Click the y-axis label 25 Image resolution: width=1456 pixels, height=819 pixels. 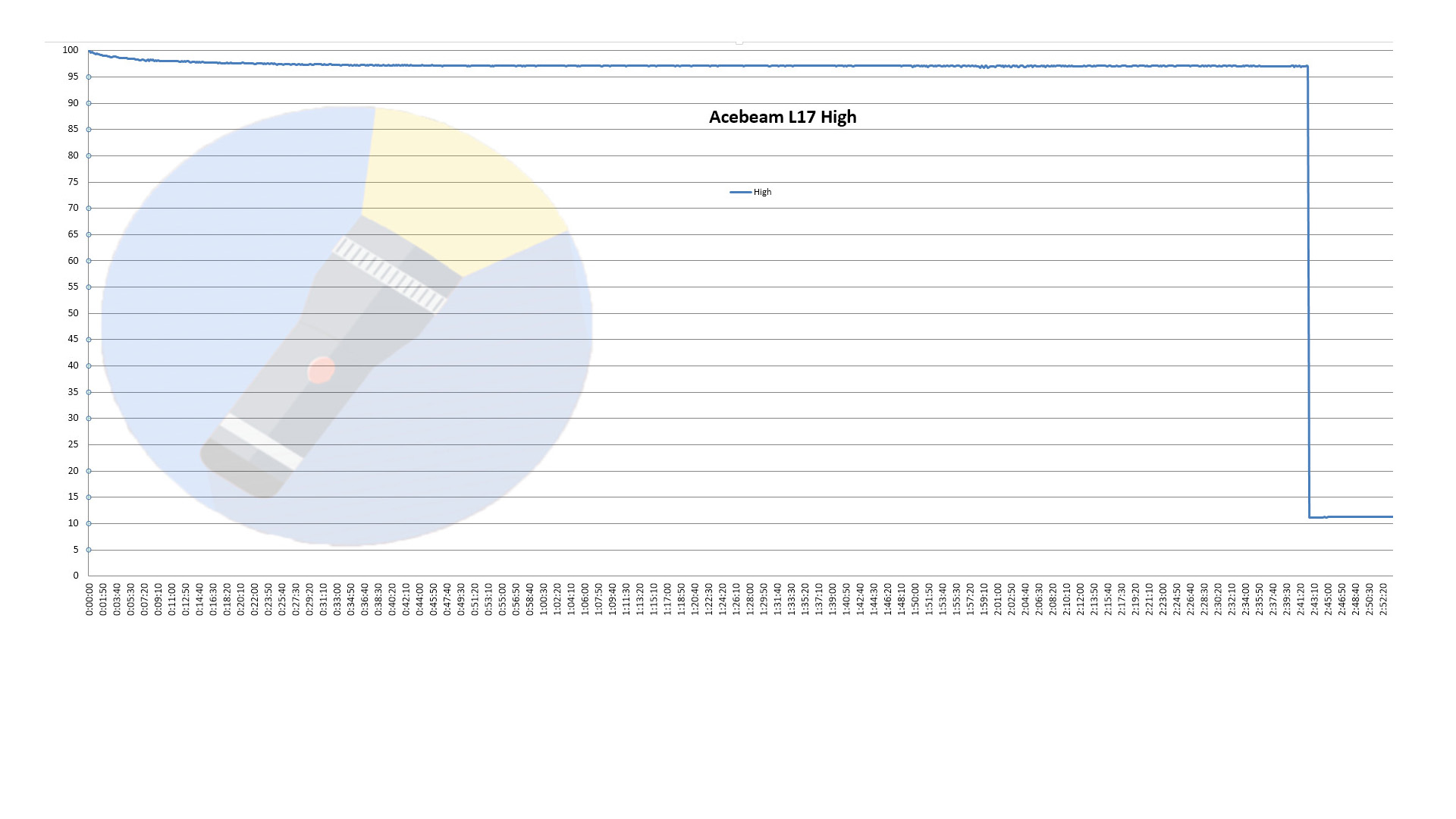[x=73, y=444]
